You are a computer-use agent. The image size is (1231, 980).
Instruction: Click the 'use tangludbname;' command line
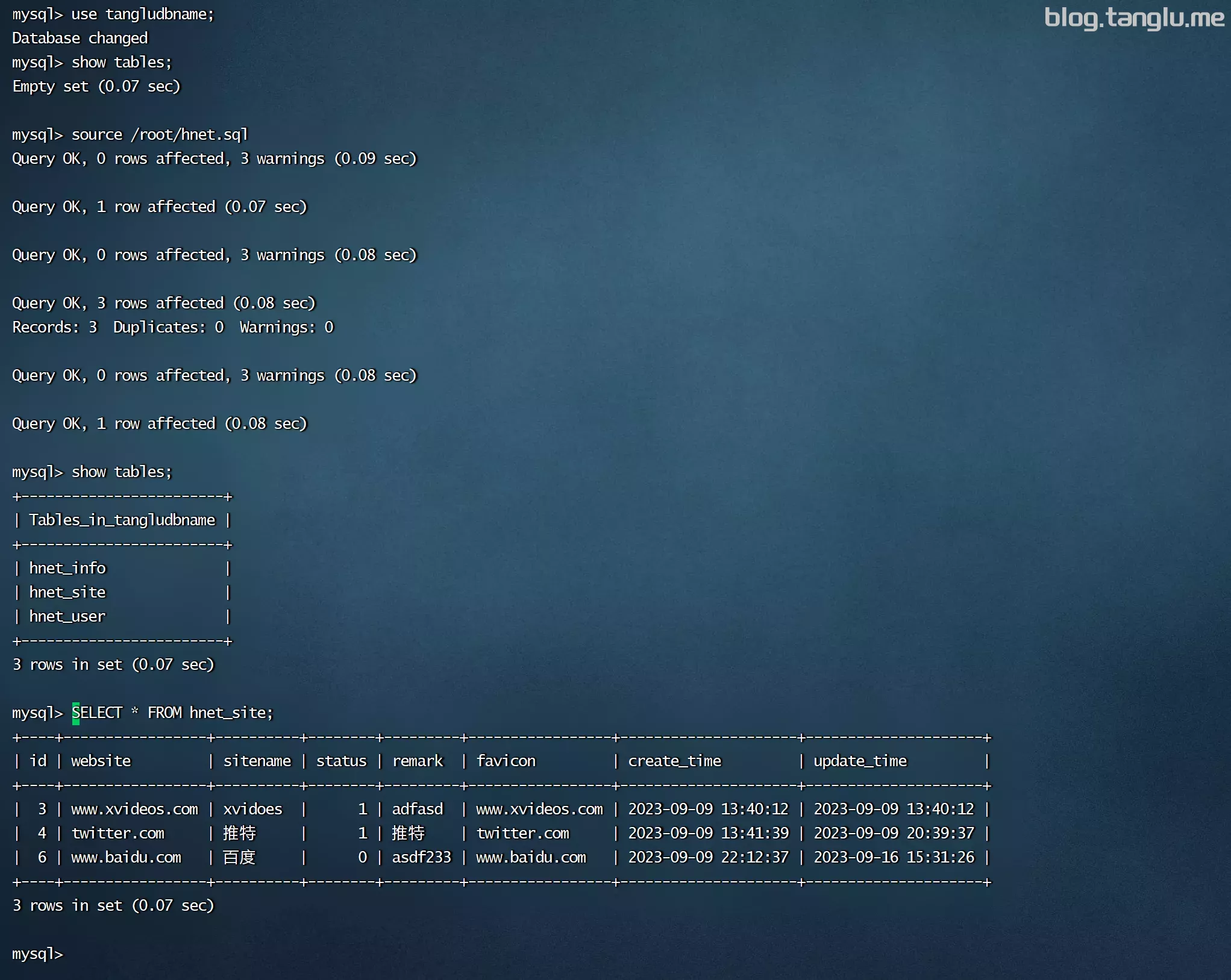point(143,14)
